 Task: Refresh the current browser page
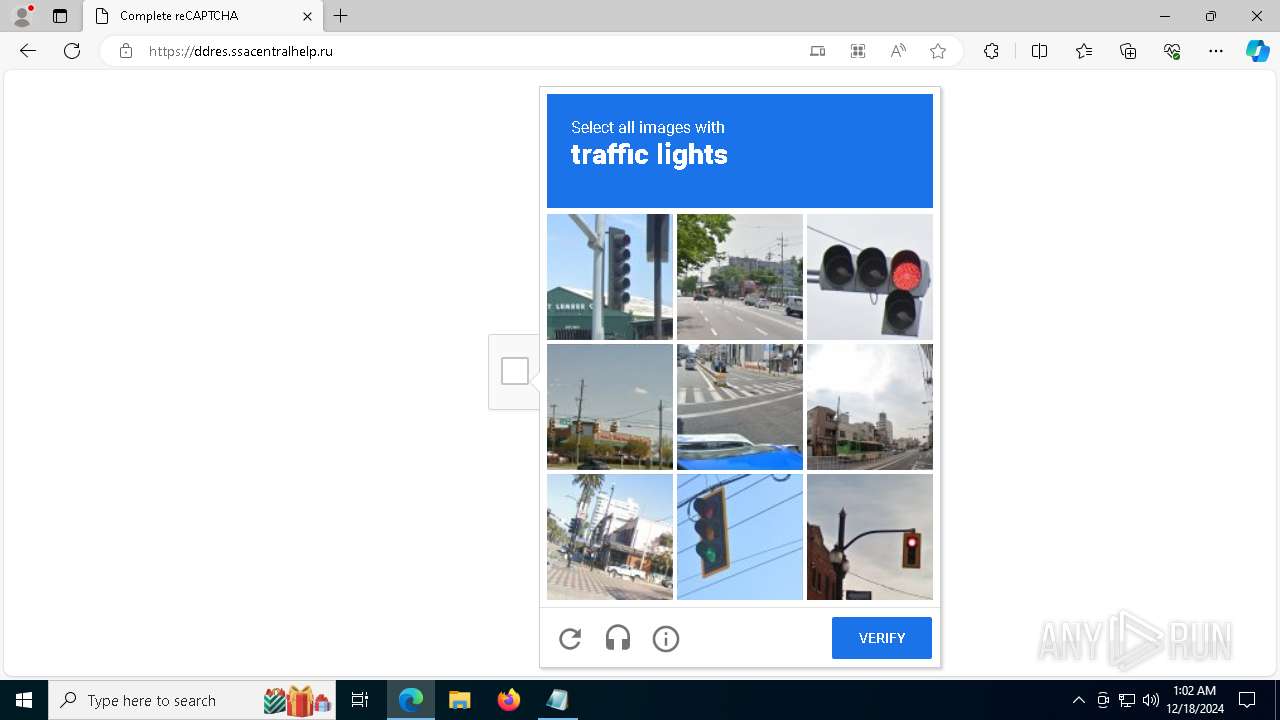coord(72,51)
